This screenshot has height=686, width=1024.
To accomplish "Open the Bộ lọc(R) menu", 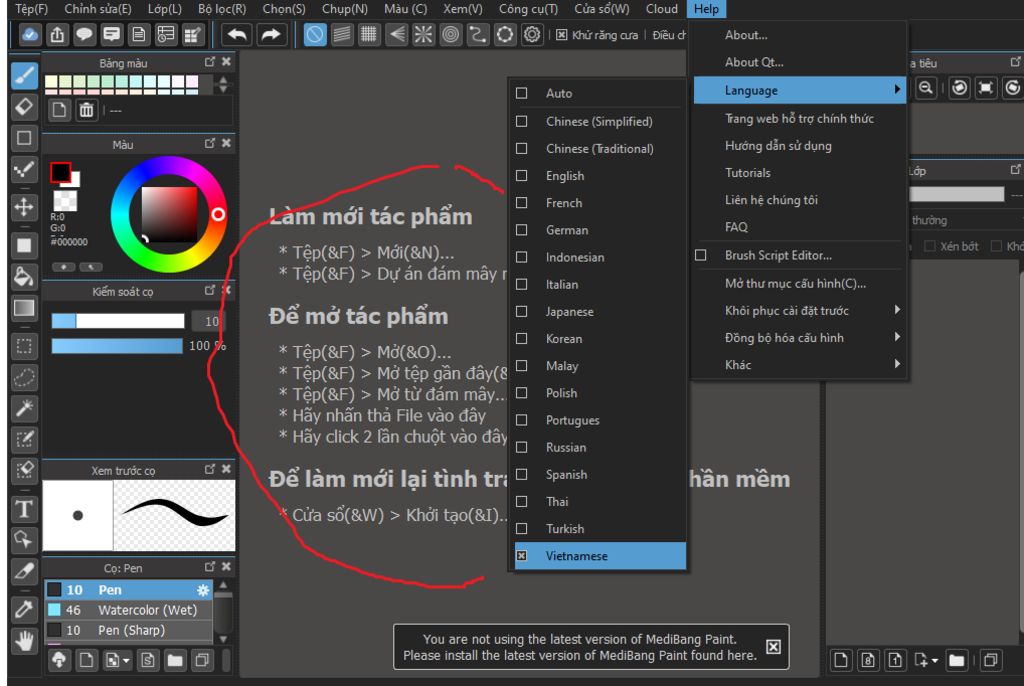I will [222, 9].
